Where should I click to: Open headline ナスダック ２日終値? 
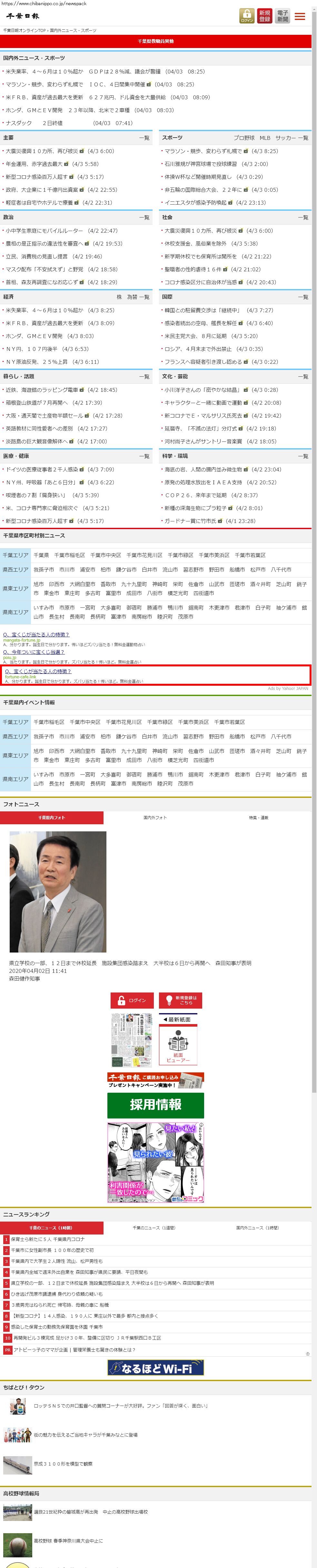(x=34, y=123)
